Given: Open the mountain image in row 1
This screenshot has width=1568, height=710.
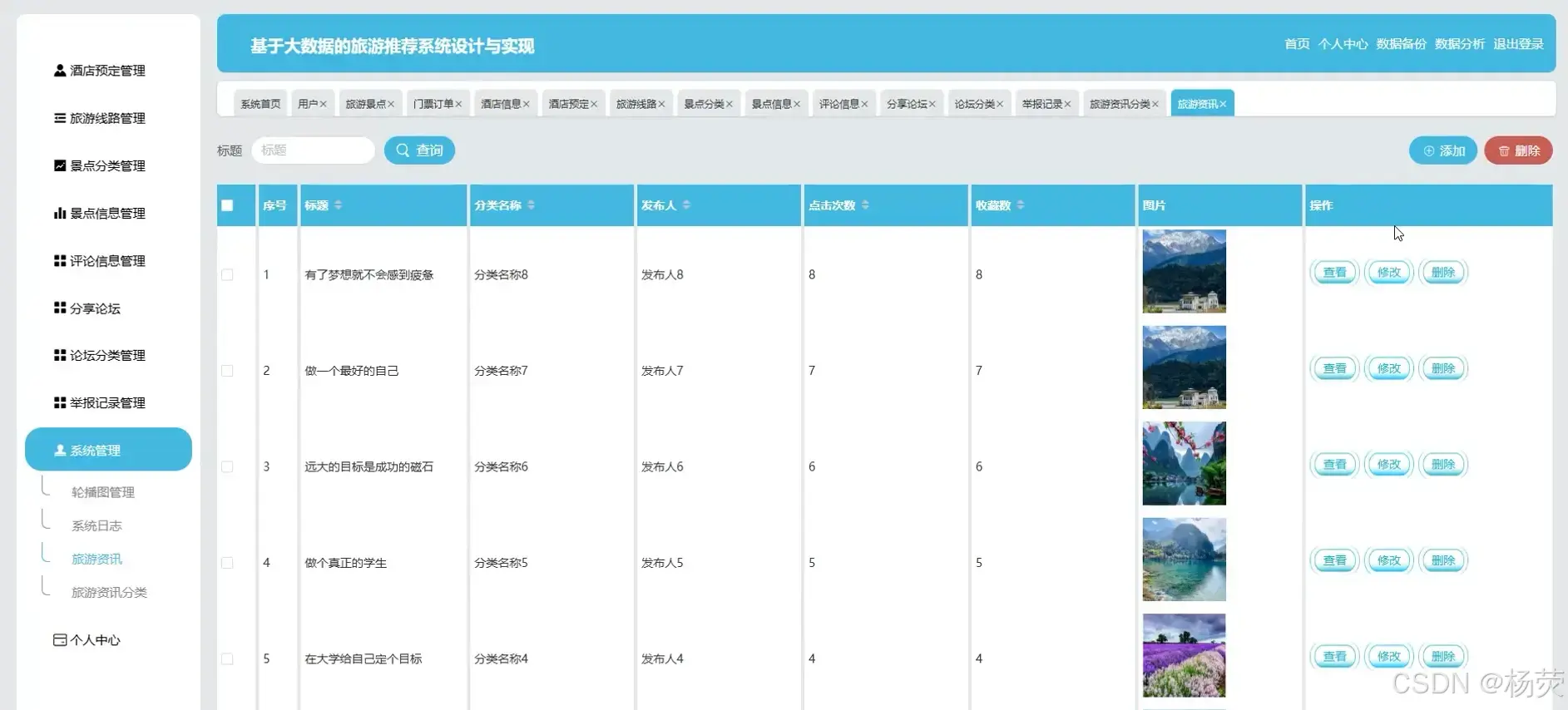Looking at the screenshot, I should point(1184,271).
